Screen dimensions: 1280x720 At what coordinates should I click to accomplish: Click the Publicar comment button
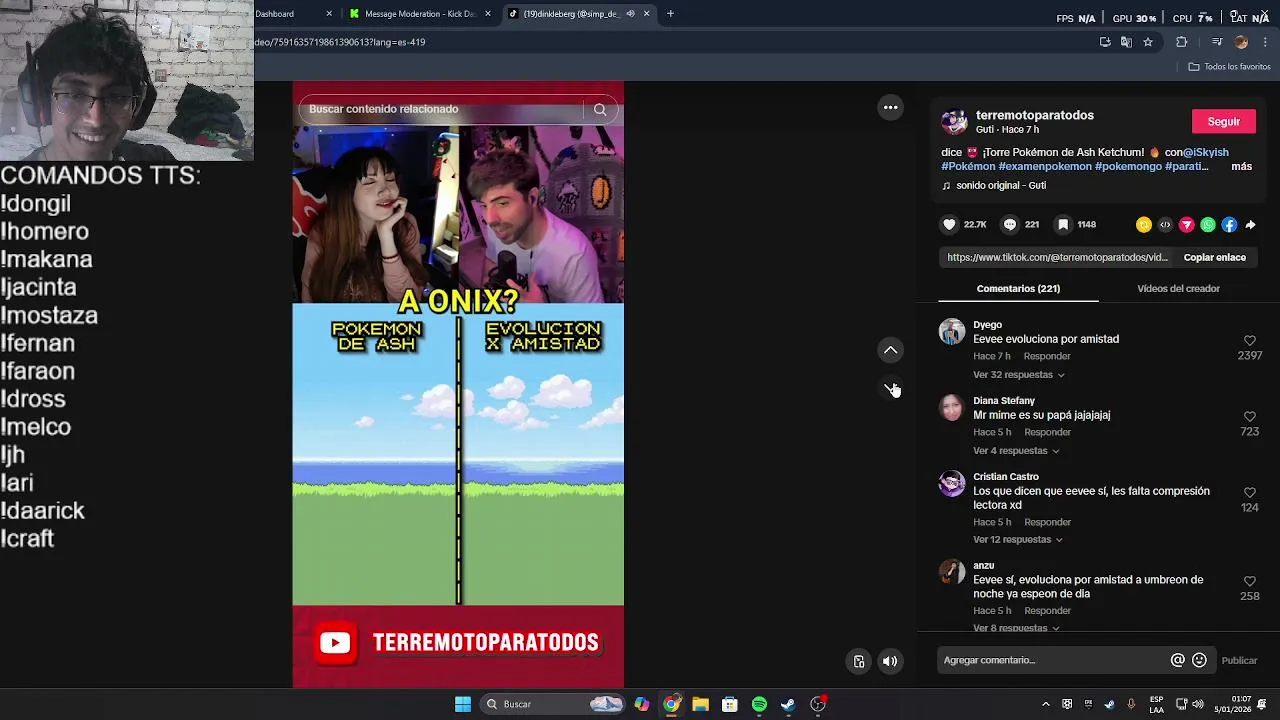point(1239,661)
